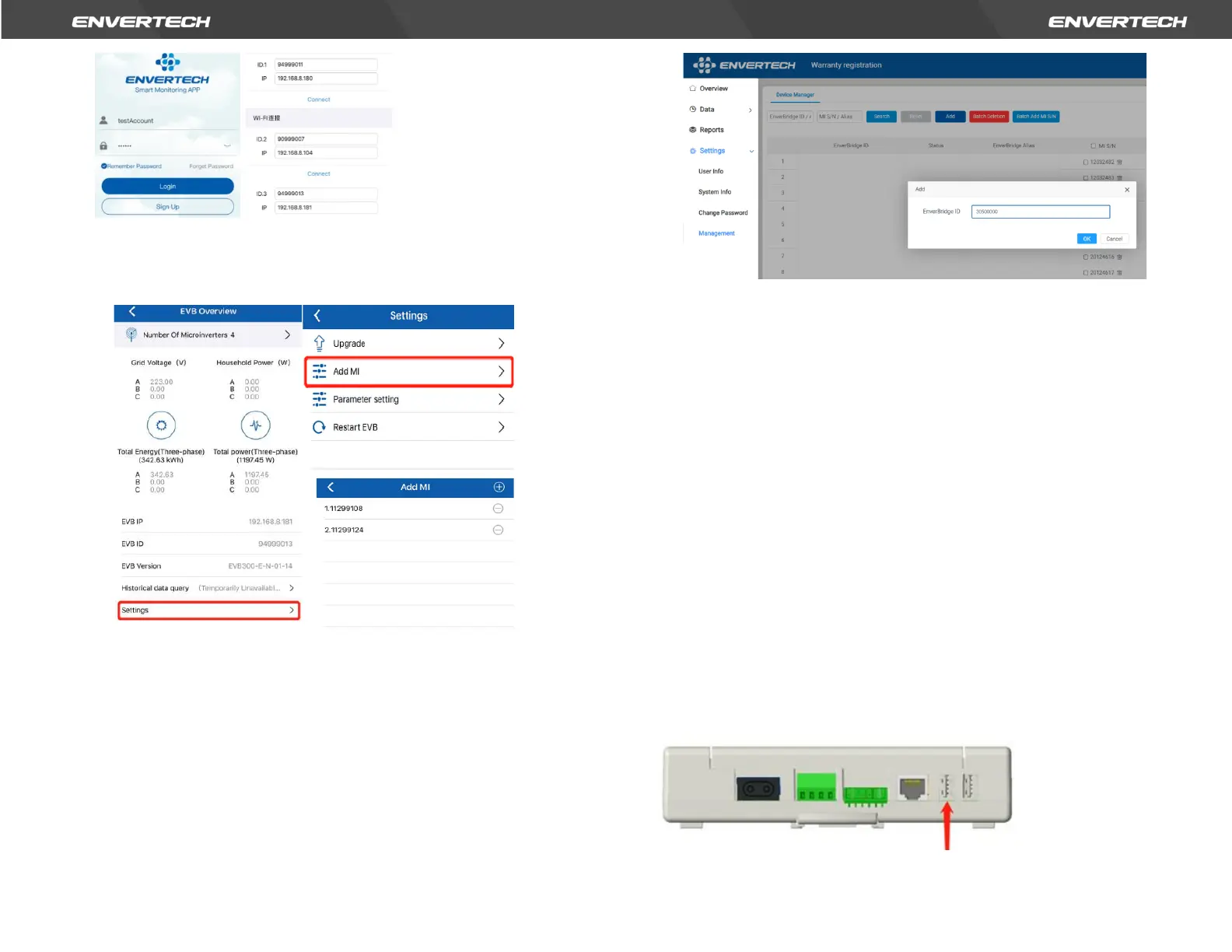This screenshot has width=1232, height=952.
Task: Check the box for MI 20124616
Action: click(x=1086, y=257)
